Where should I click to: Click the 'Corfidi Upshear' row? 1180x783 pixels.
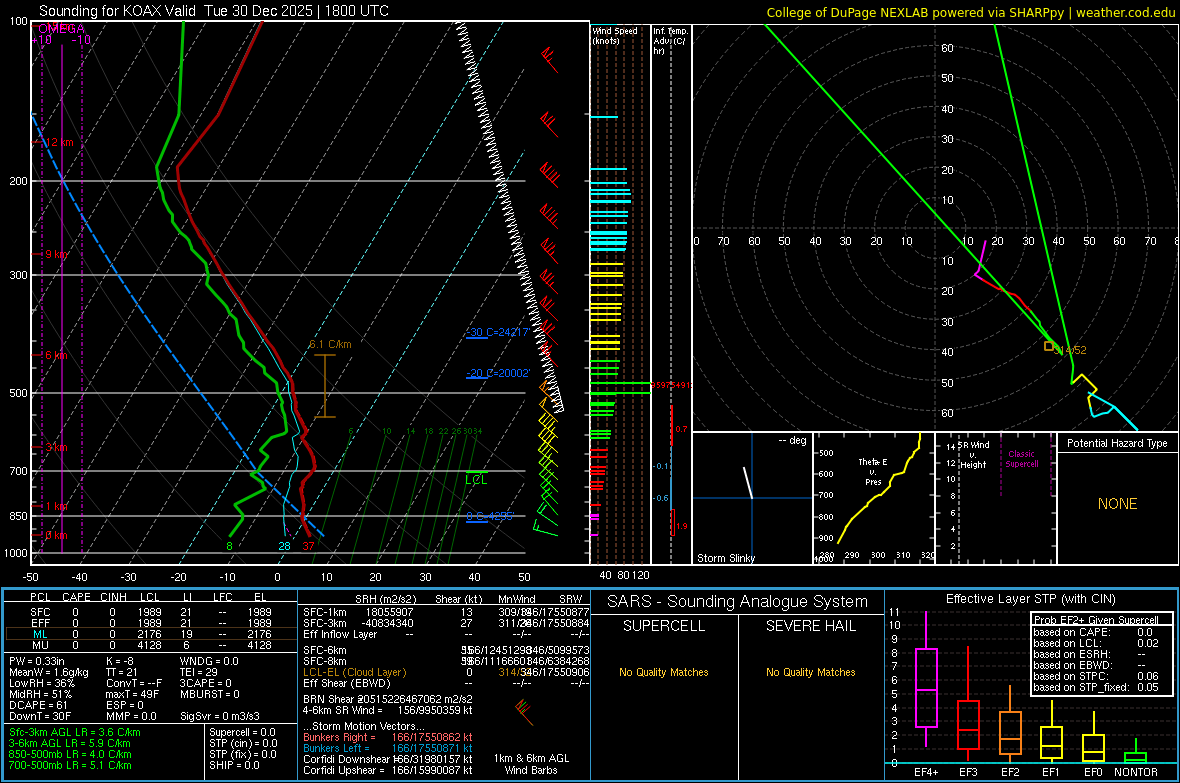click(388, 770)
